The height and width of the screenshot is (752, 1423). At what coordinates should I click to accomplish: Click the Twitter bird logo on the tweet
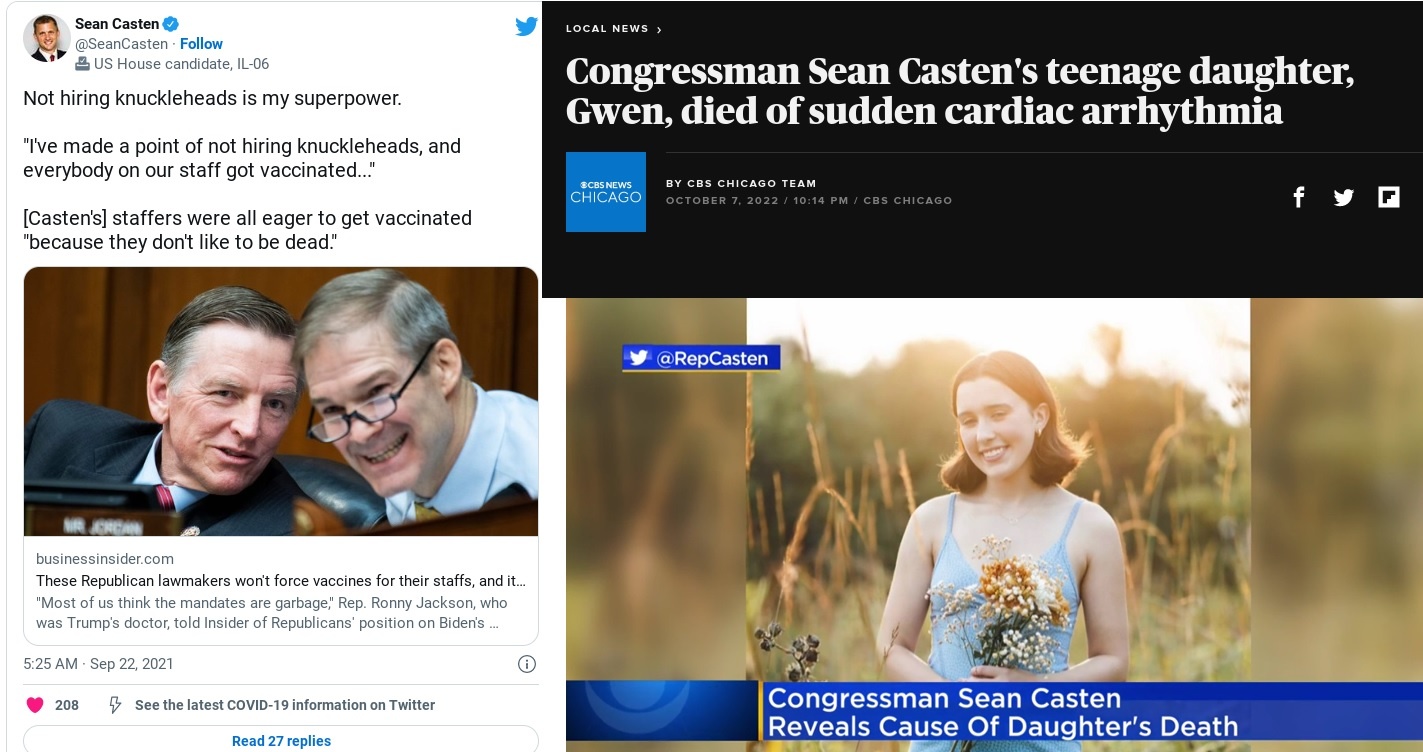526,27
